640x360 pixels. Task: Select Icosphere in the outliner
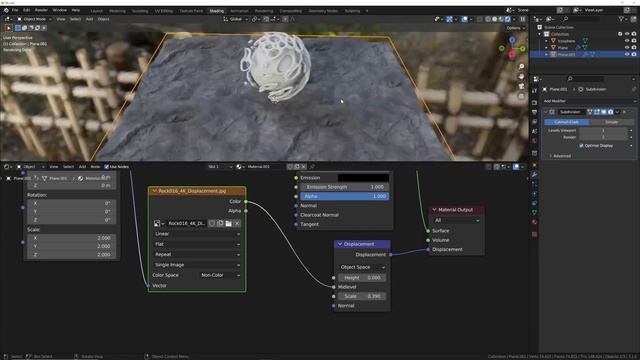coord(566,41)
